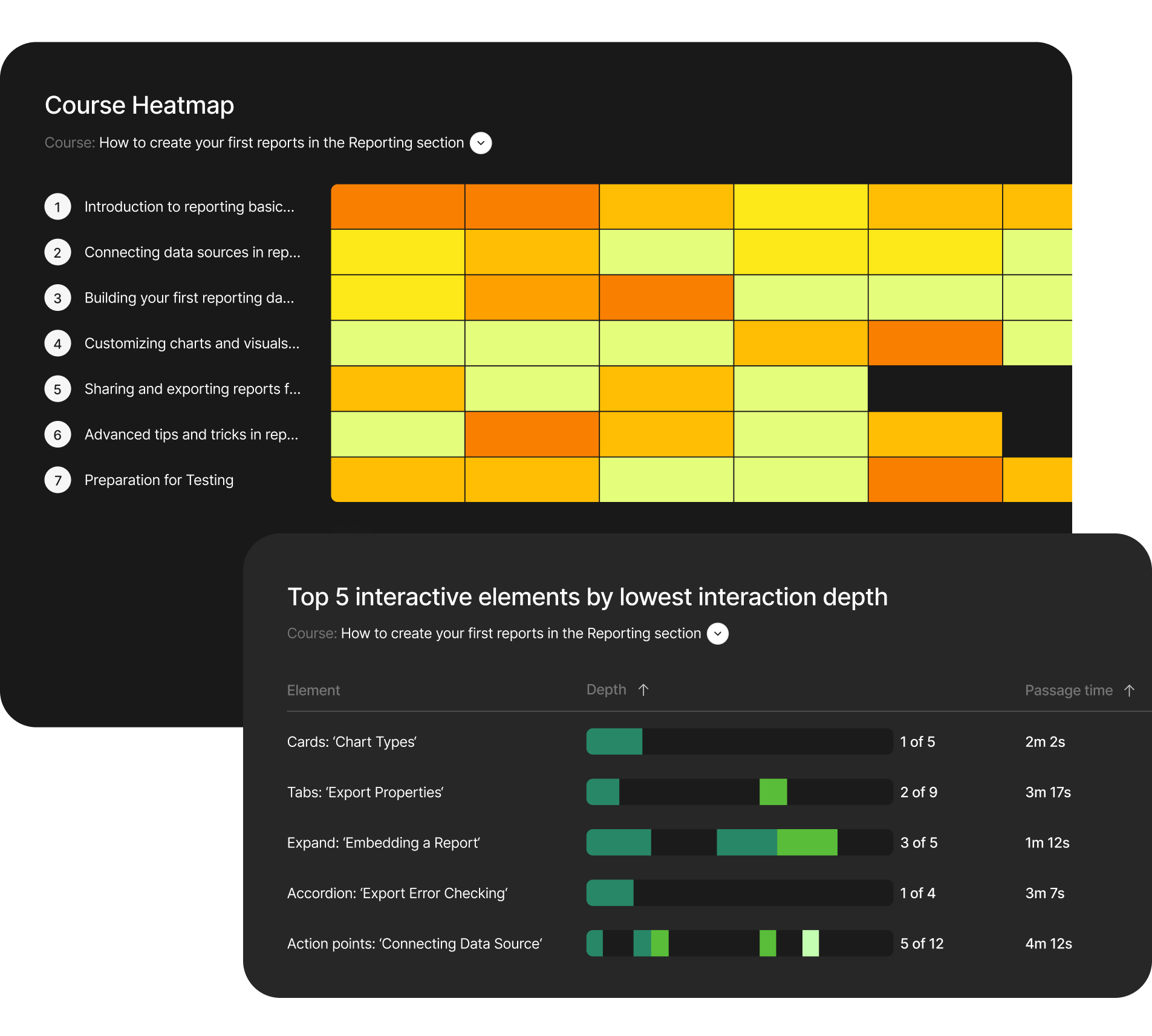Screen dimensions: 1152x1036
Task: Click the number 6 lesson badge
Action: click(58, 435)
